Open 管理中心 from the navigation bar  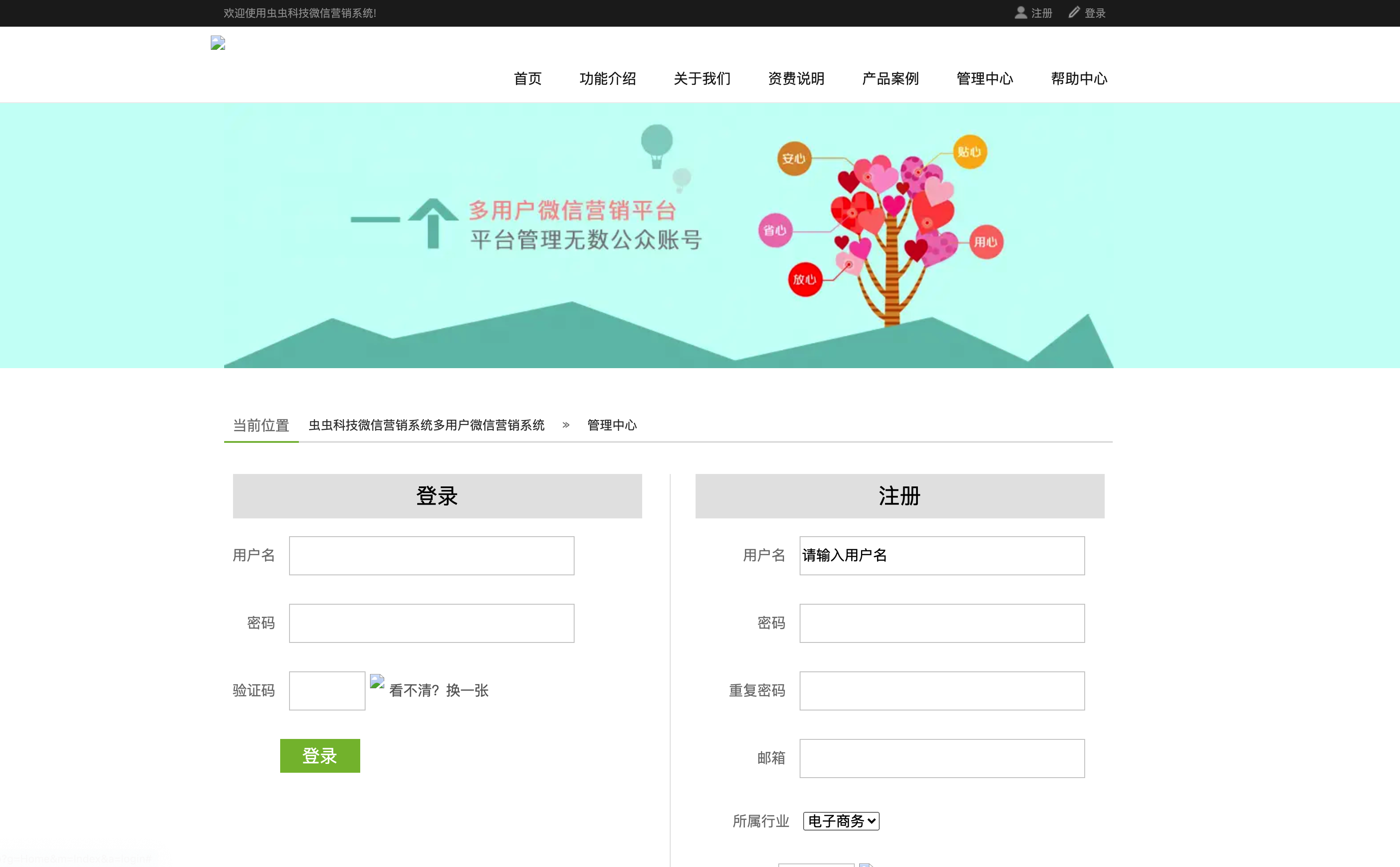point(984,79)
